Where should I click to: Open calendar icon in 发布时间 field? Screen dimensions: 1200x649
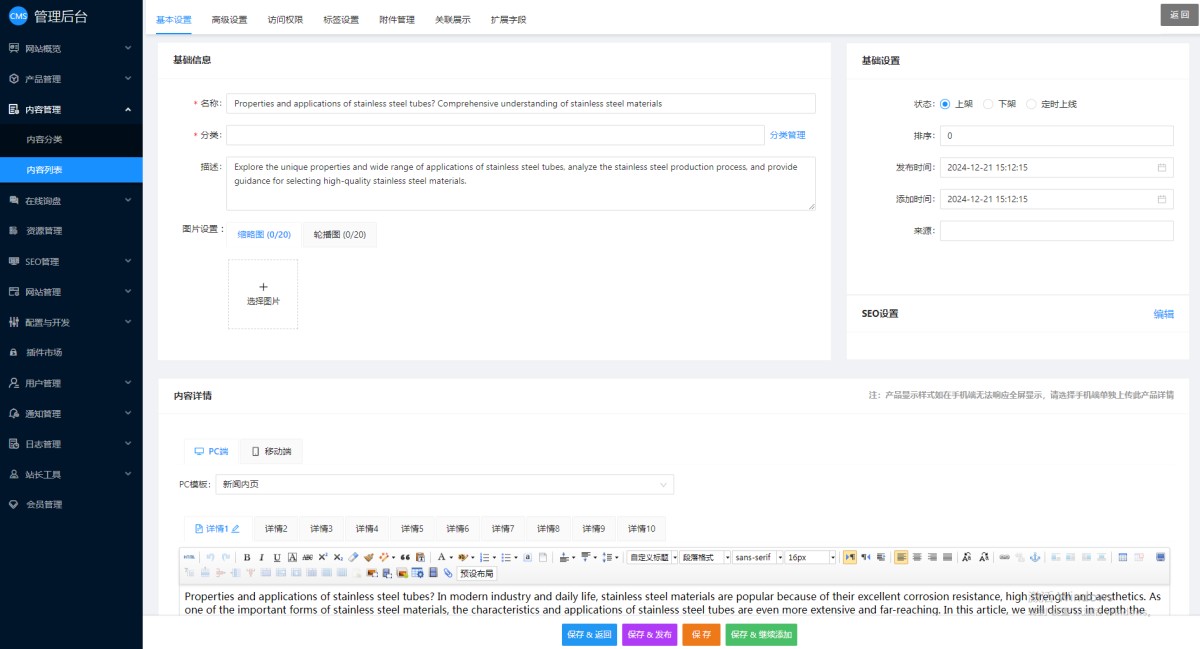(x=1161, y=168)
